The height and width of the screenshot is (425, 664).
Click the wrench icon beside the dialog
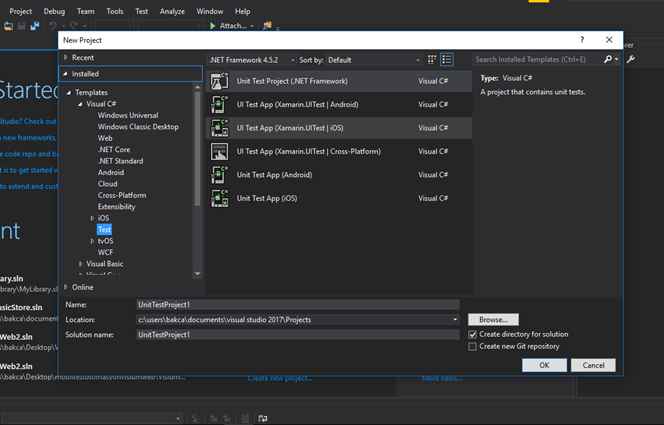631,59
